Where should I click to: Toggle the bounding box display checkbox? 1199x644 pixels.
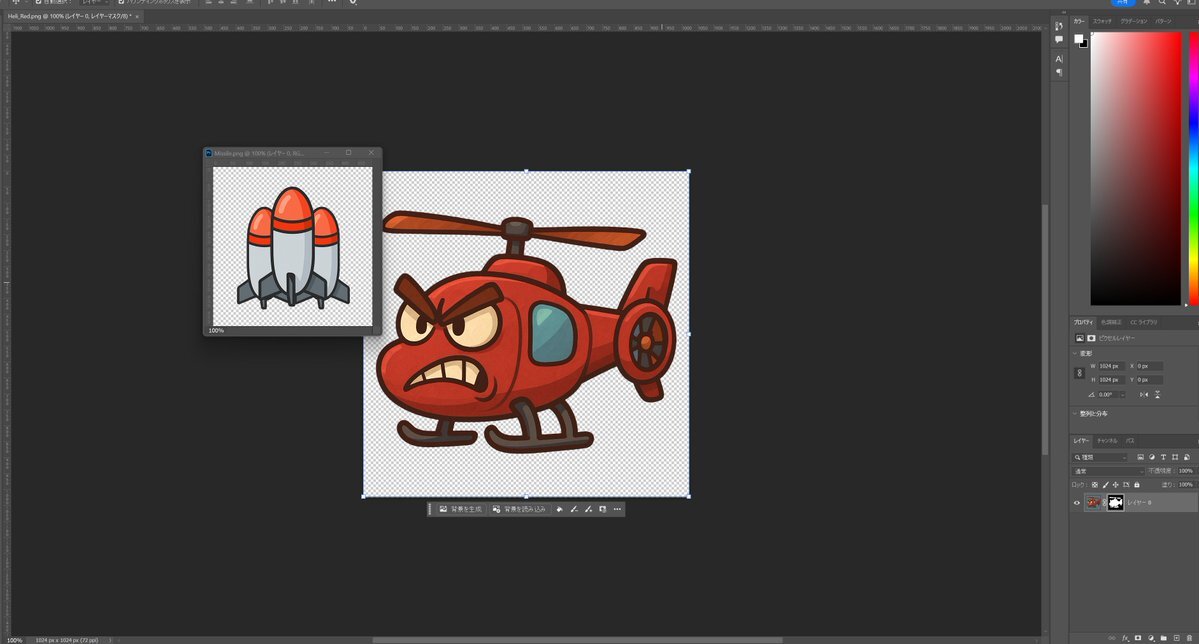click(x=121, y=2)
